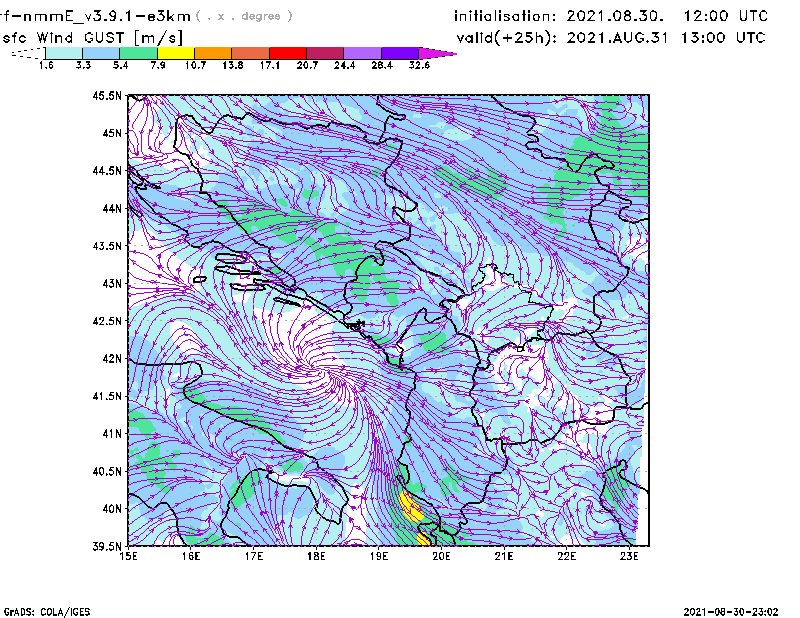Click the "42.5N" latitude label
The image size is (800, 618).
click(x=107, y=321)
